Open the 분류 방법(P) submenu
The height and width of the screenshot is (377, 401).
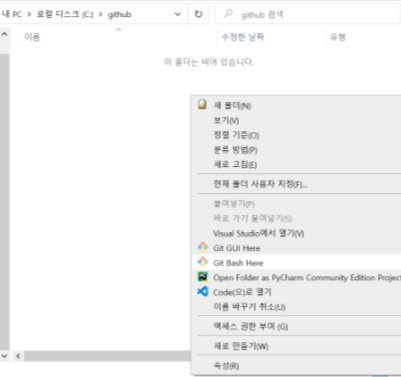(x=297, y=149)
